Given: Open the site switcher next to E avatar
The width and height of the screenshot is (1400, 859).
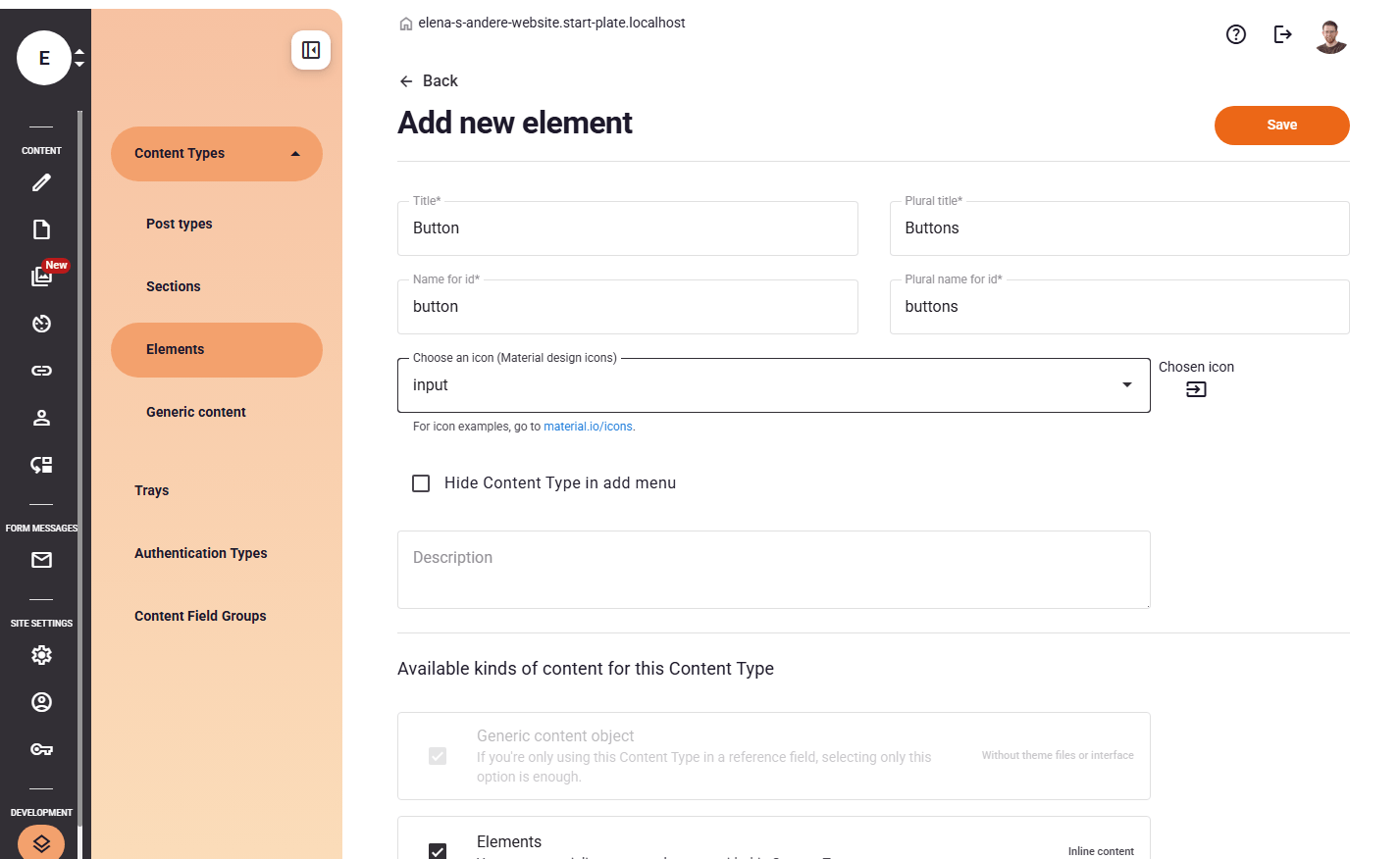Looking at the screenshot, I should tap(79, 58).
